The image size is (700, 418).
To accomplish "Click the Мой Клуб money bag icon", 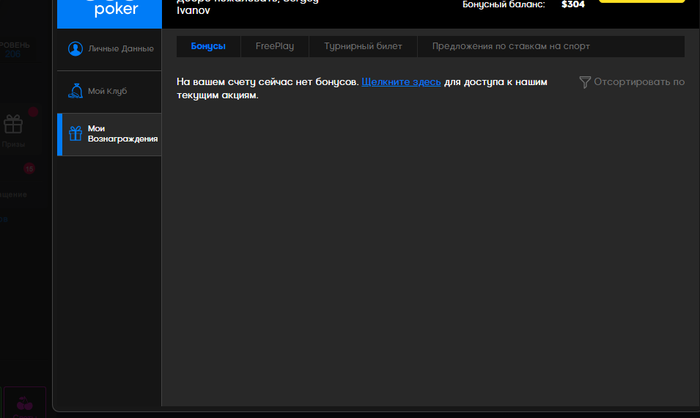I will click(75, 91).
